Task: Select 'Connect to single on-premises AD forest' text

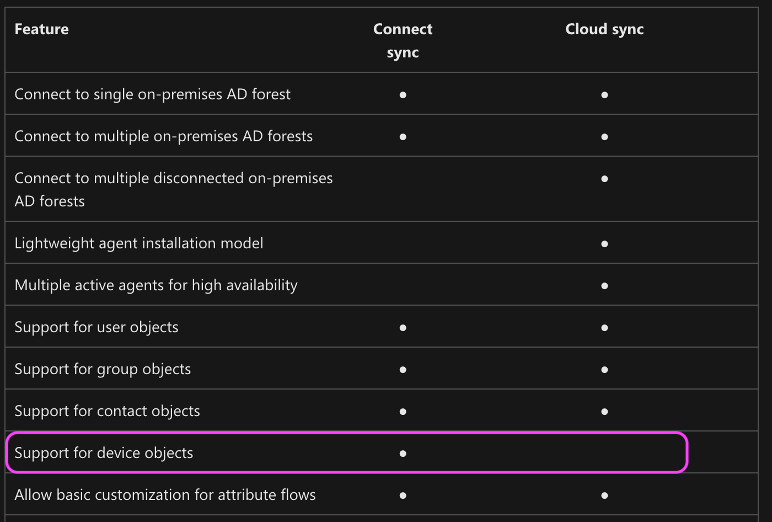Action: [152, 94]
